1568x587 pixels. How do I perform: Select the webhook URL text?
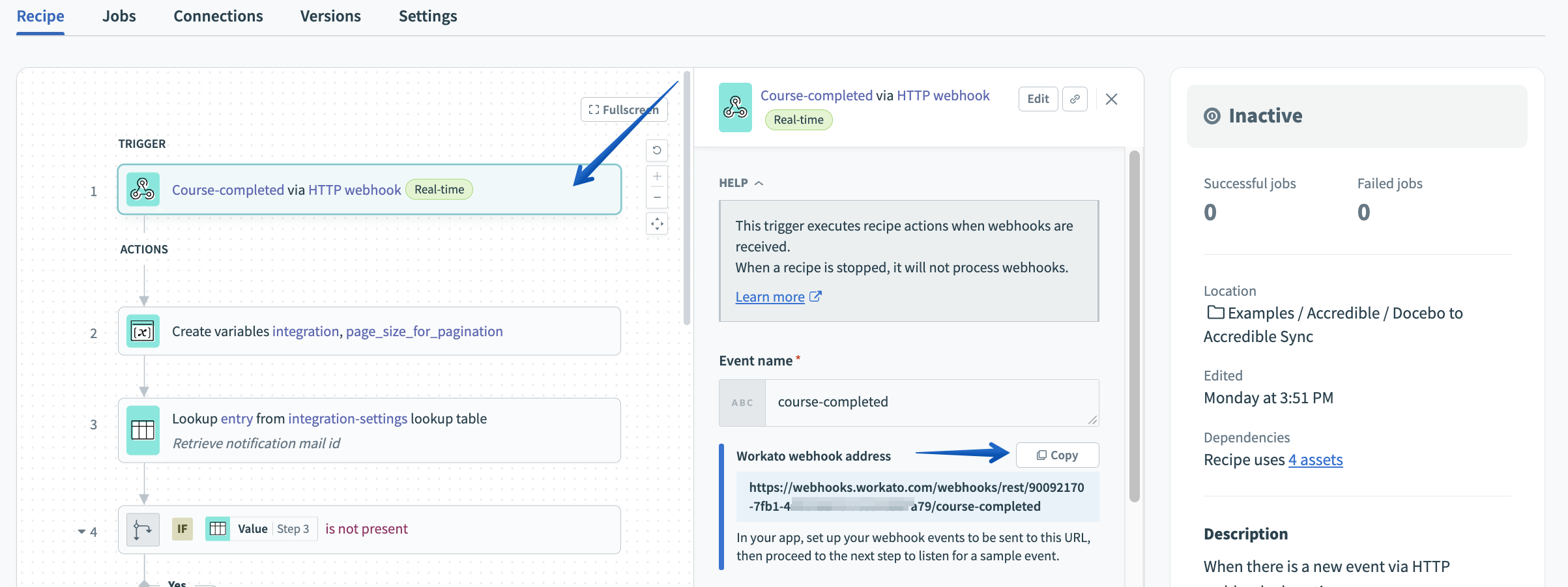pos(918,497)
